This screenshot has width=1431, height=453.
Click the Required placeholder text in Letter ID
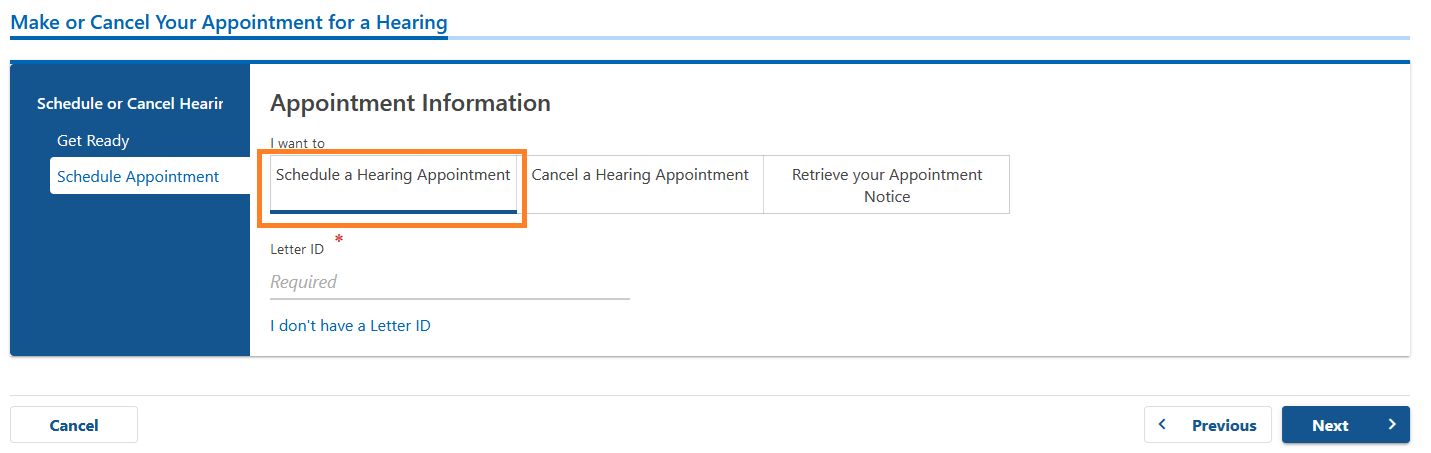(303, 282)
